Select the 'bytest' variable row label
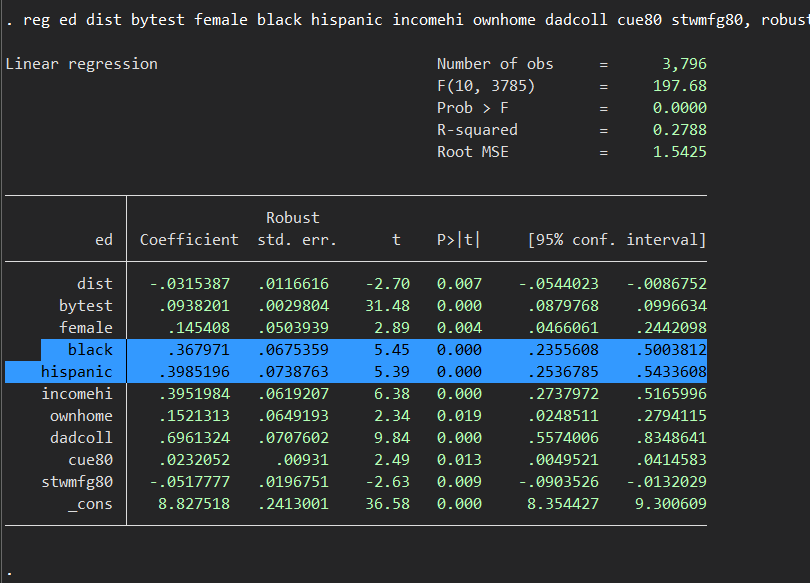The width and height of the screenshot is (810, 583). (86, 306)
